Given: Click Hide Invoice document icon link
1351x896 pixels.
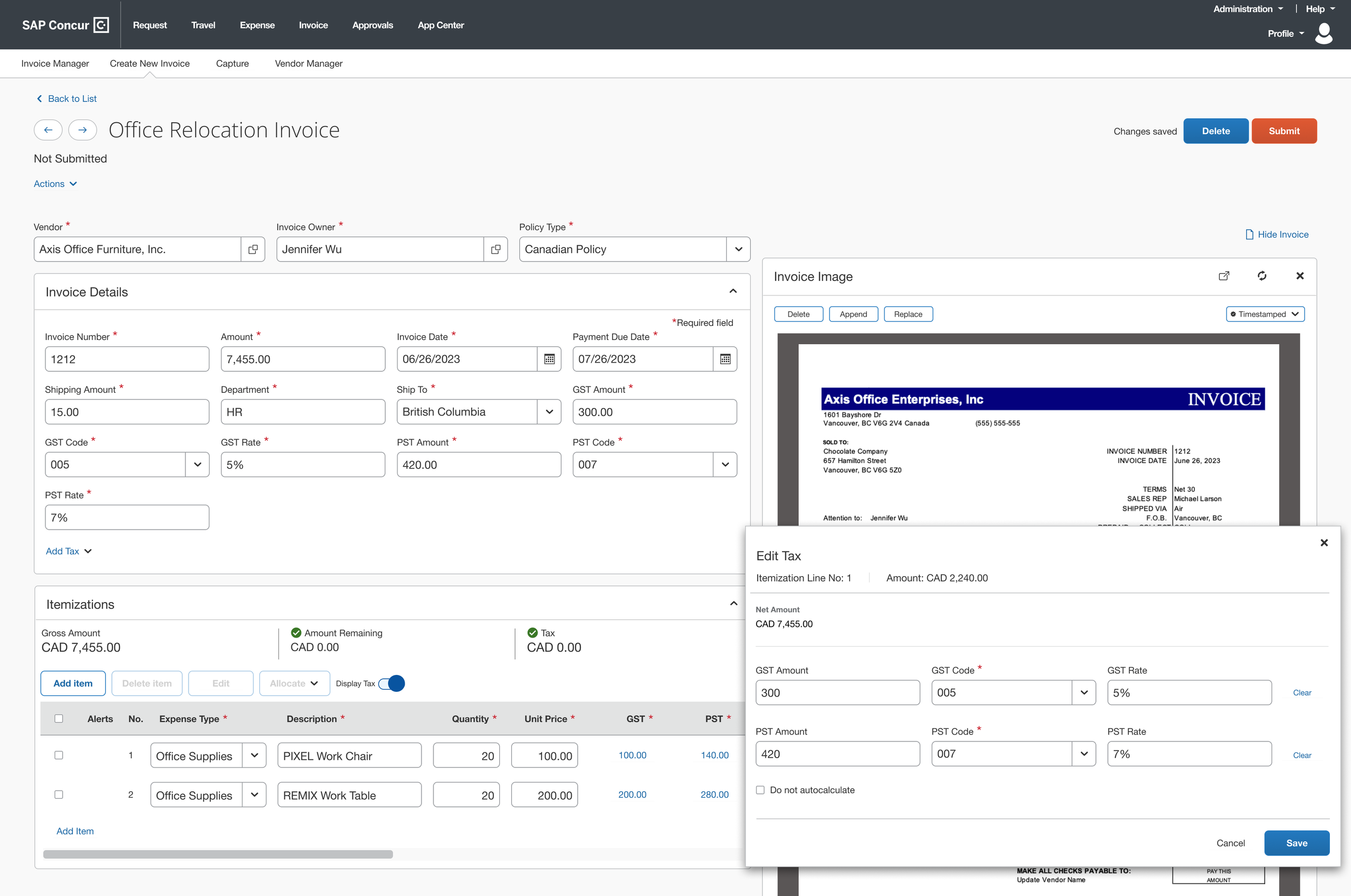Looking at the screenshot, I should pyautogui.click(x=1277, y=235).
